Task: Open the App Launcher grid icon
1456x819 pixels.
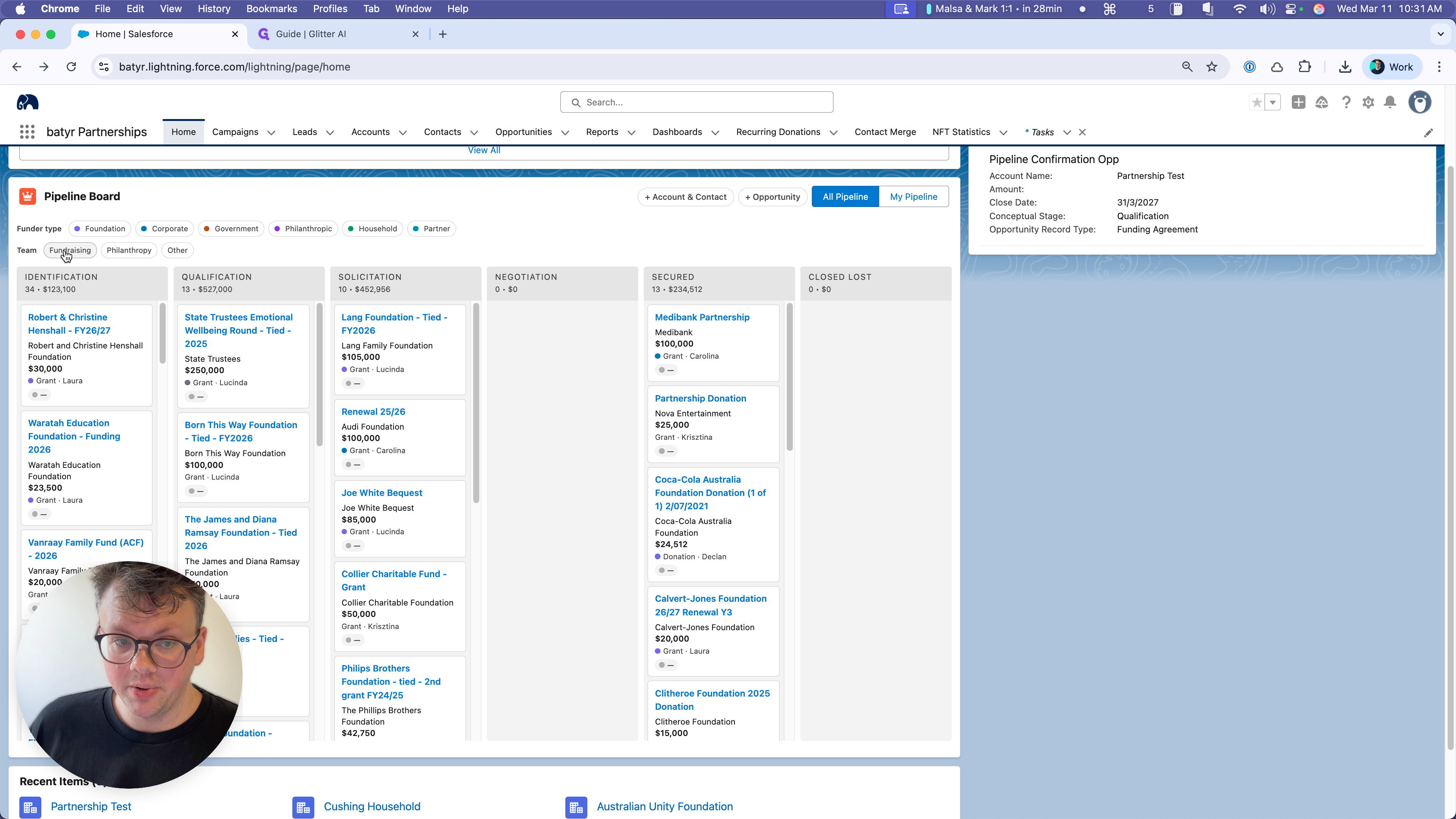Action: point(27,132)
